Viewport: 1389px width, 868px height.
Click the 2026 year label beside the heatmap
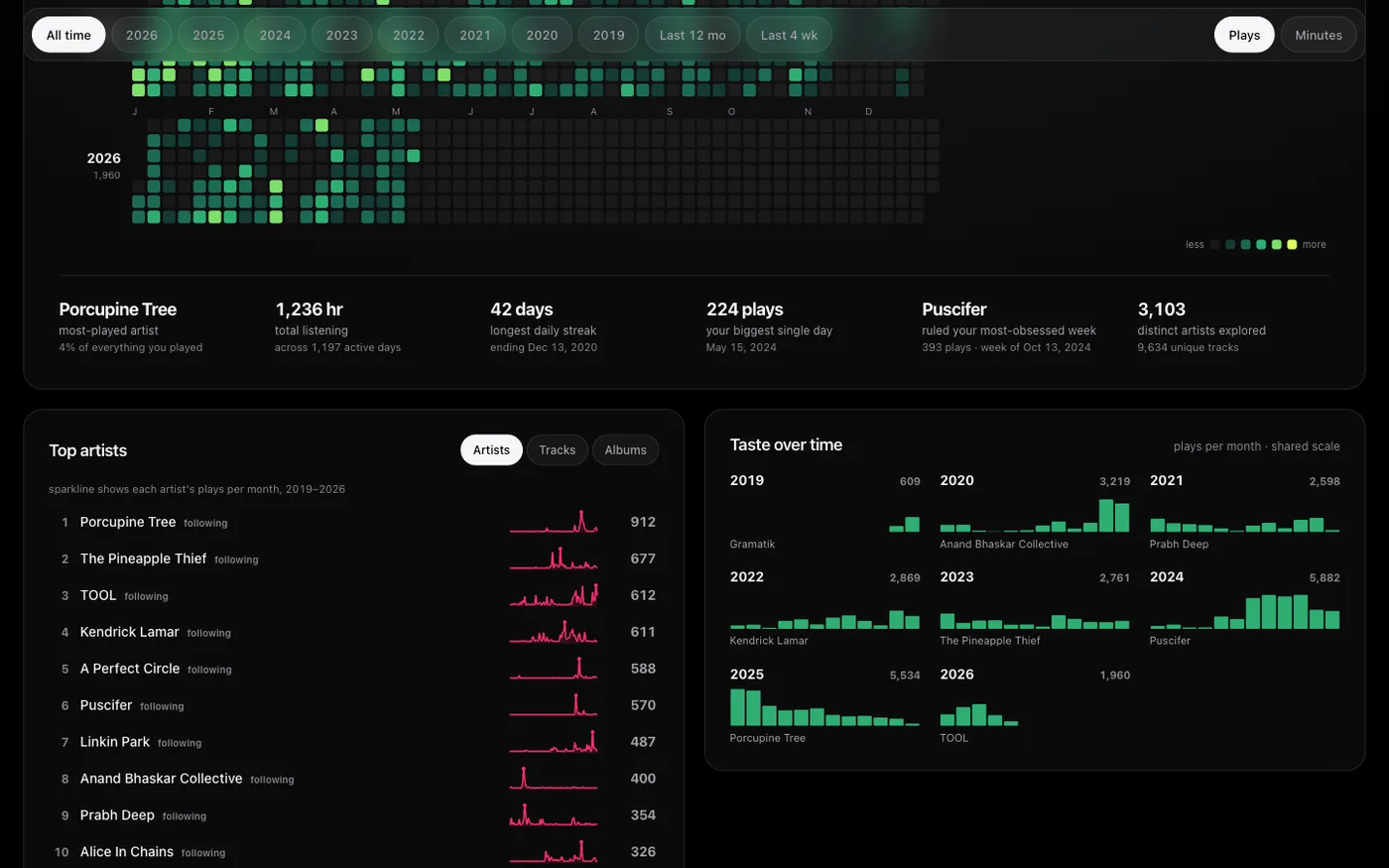(104, 159)
